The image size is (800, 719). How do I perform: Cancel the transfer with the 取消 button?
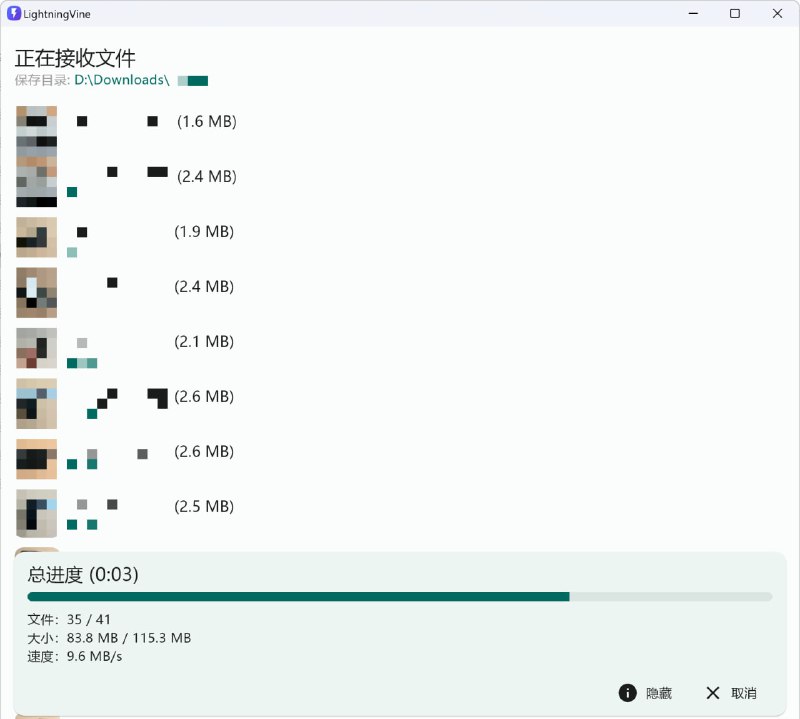click(743, 693)
